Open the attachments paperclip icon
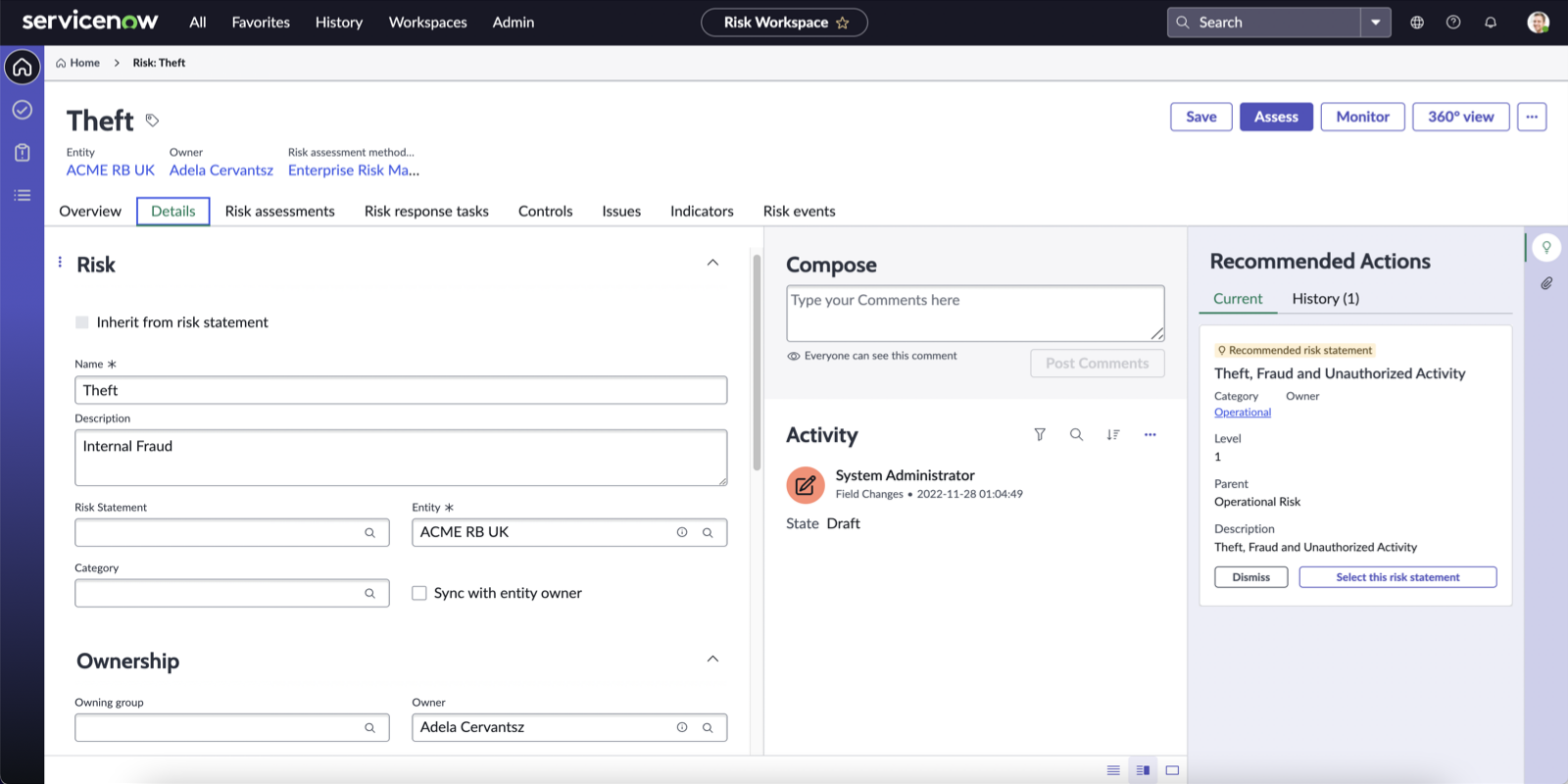Screen dimensions: 1568x784 1546,283
